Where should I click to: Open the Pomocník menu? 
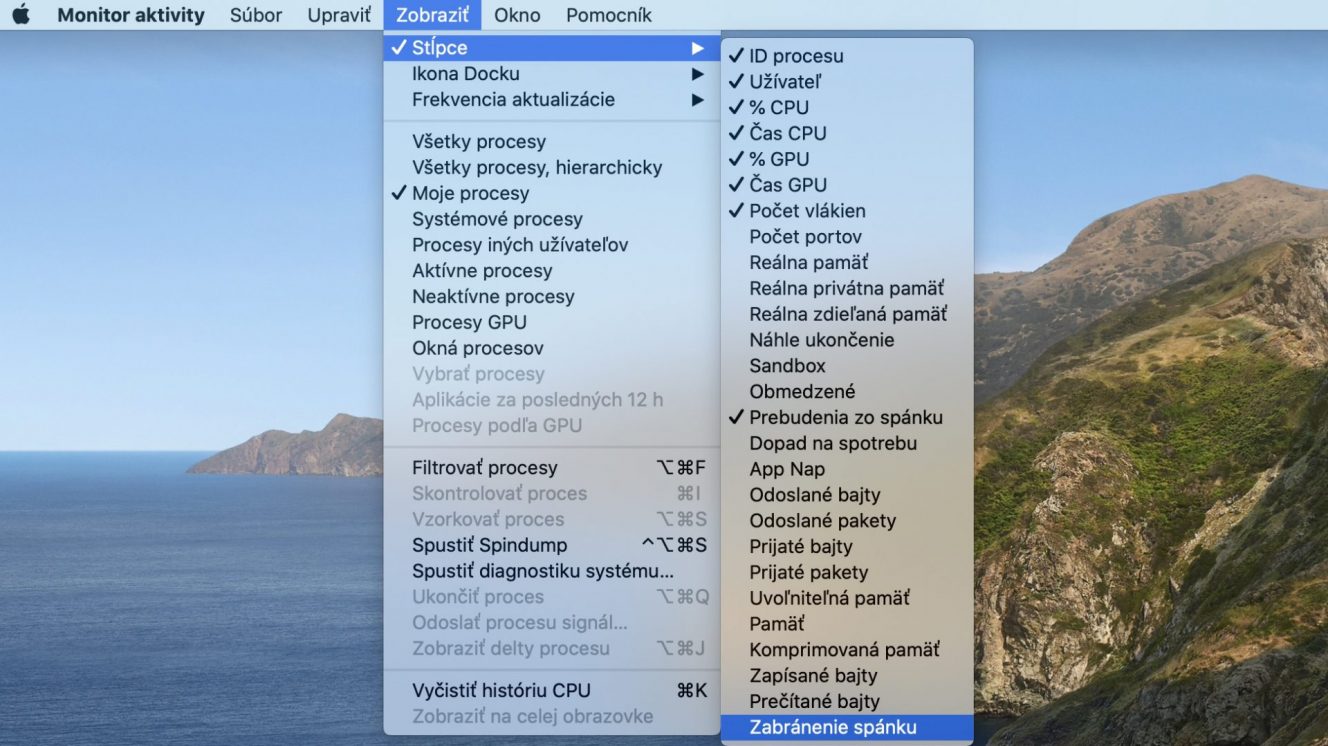point(608,15)
